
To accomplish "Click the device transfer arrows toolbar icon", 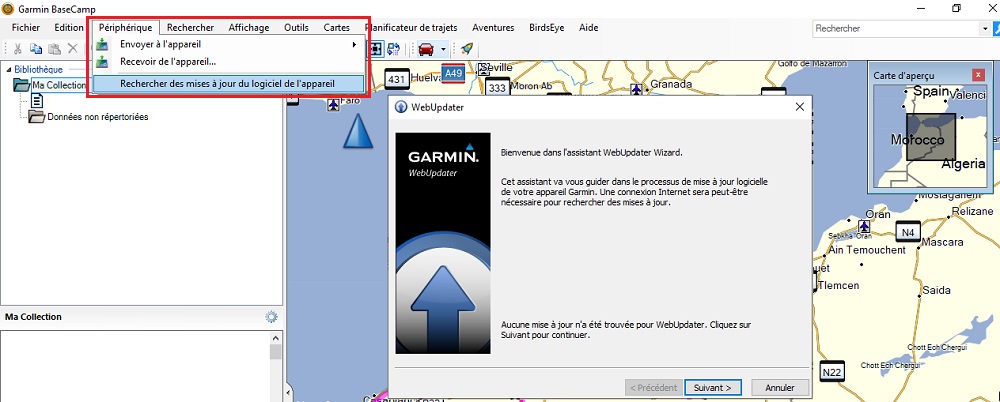I will (393, 48).
